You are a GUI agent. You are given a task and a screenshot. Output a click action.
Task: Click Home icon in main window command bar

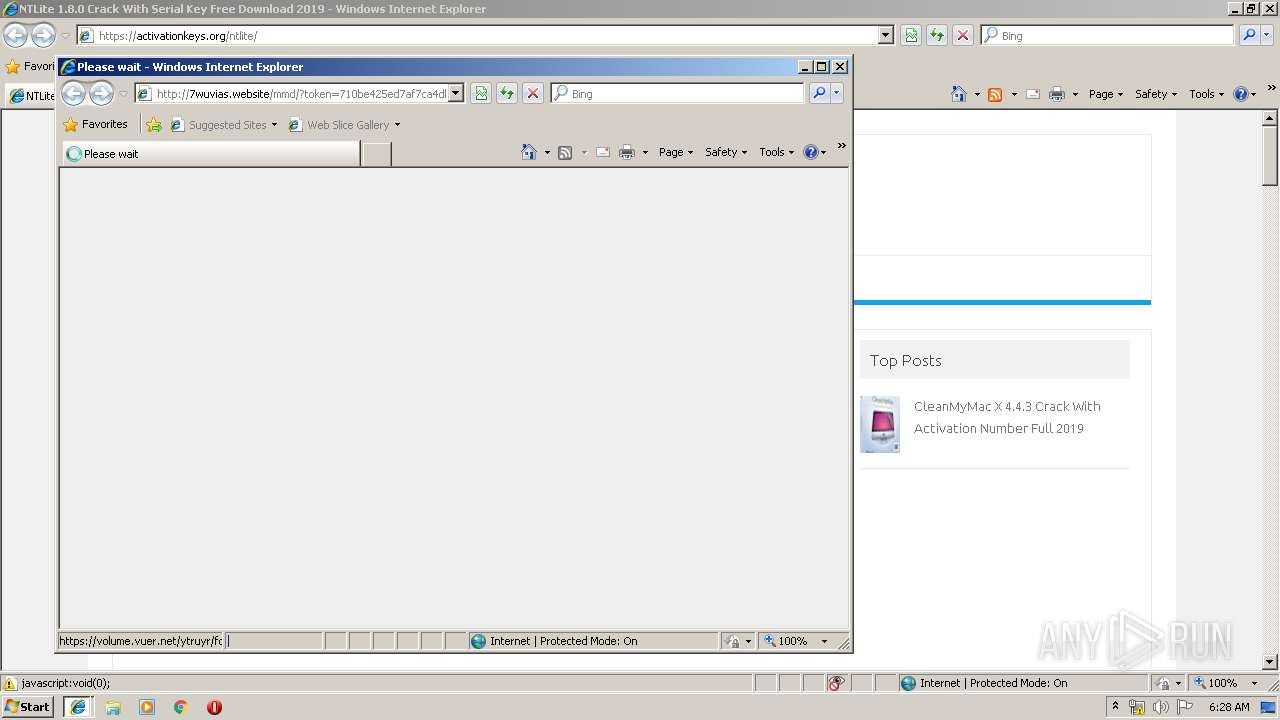click(959, 94)
